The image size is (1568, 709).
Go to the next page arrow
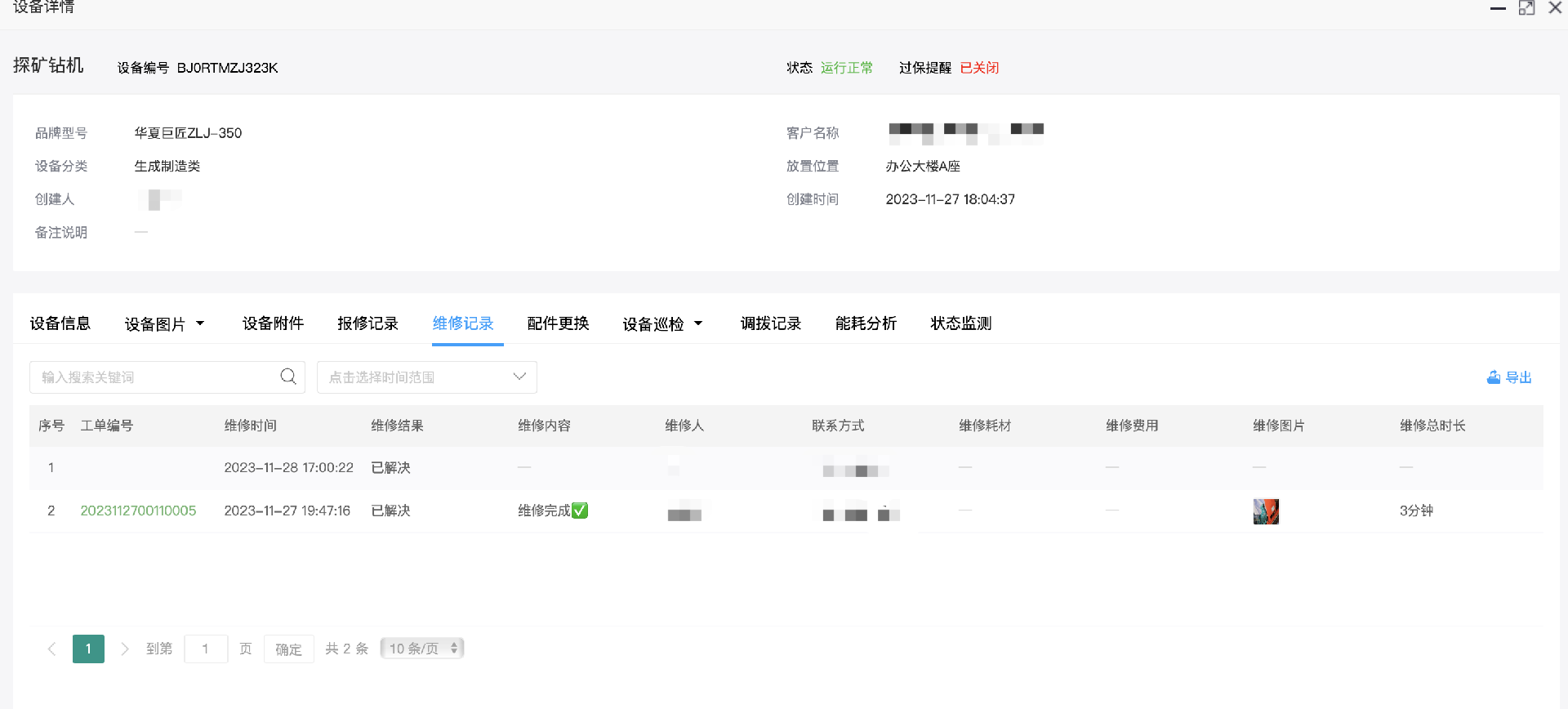pos(125,649)
